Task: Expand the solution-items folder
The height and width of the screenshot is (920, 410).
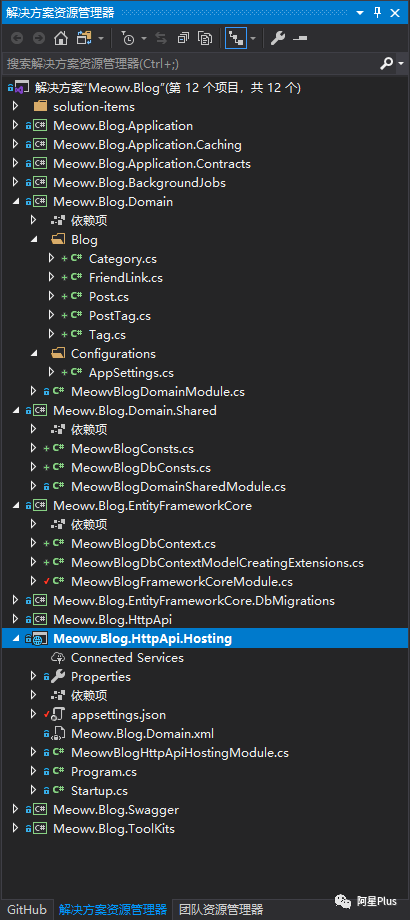Action: pyautogui.click(x=15, y=107)
